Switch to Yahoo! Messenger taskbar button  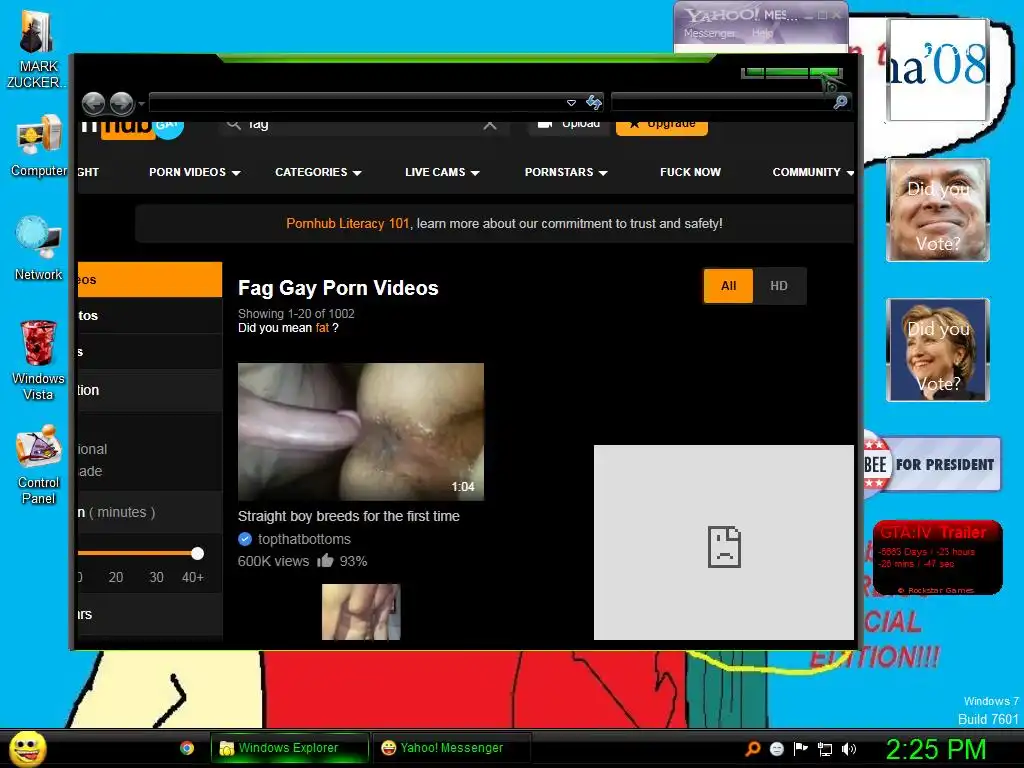pyautogui.click(x=451, y=748)
